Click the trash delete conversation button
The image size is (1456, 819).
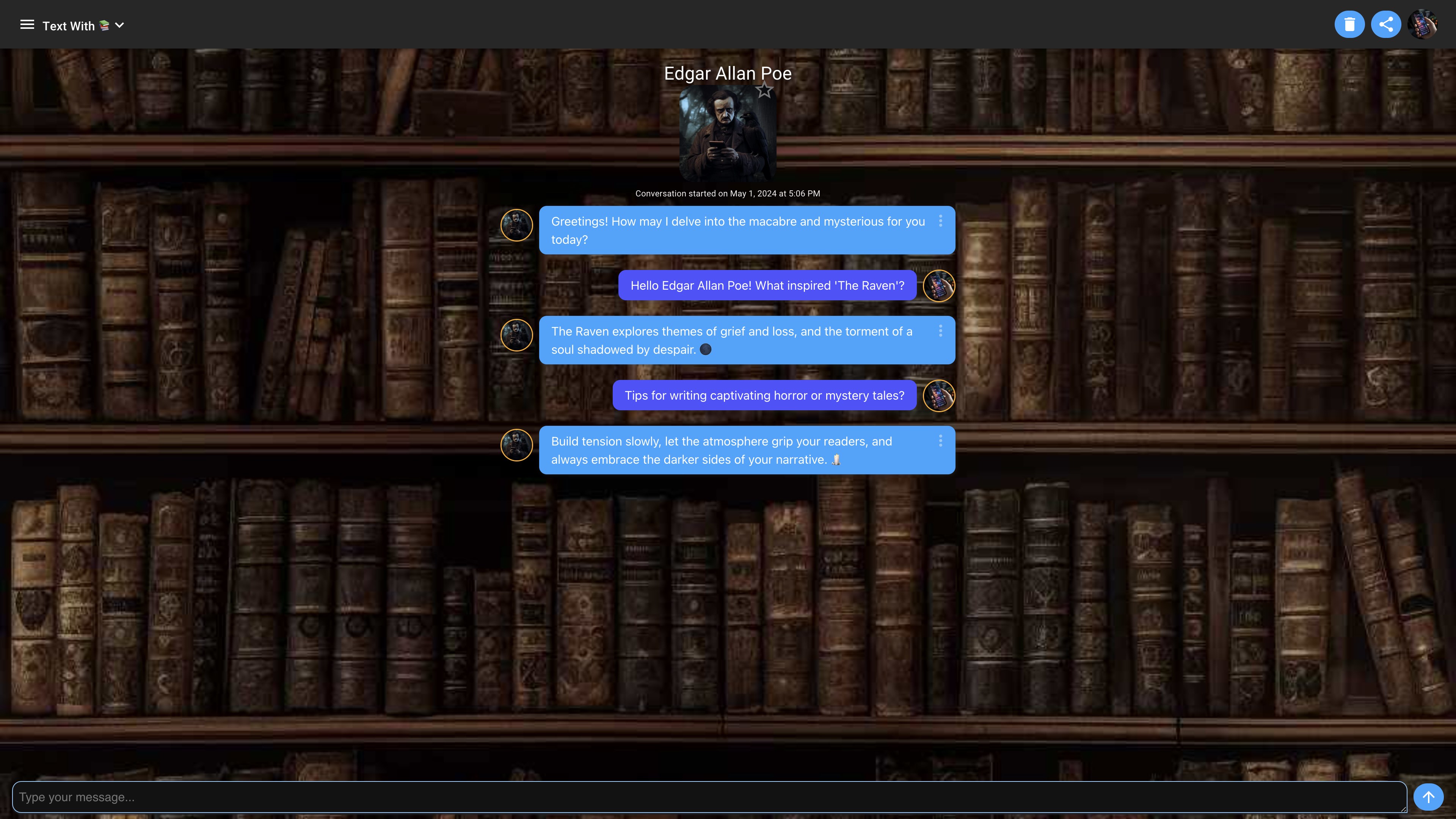(1349, 24)
